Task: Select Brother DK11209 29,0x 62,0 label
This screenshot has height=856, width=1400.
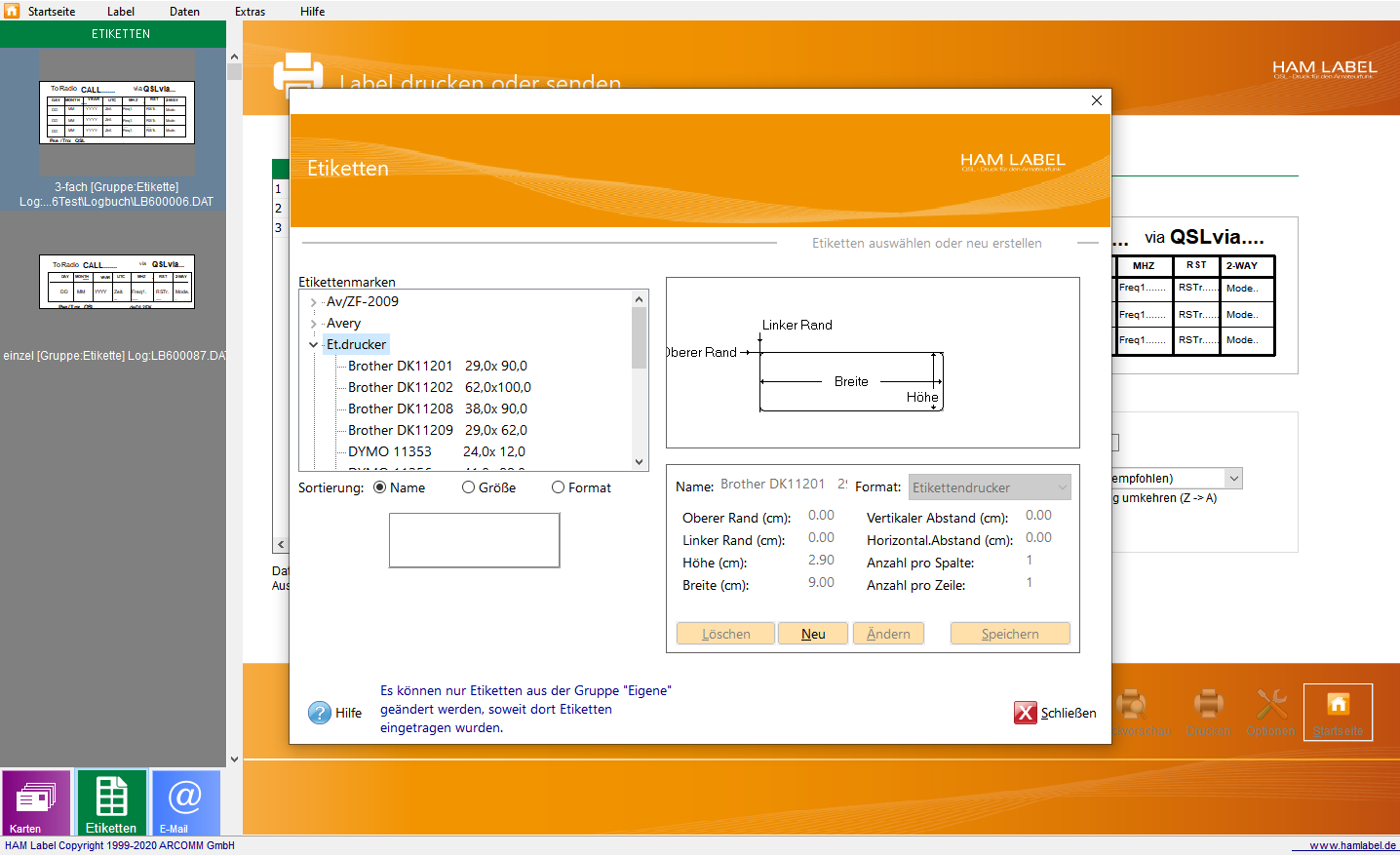Action: tap(438, 430)
